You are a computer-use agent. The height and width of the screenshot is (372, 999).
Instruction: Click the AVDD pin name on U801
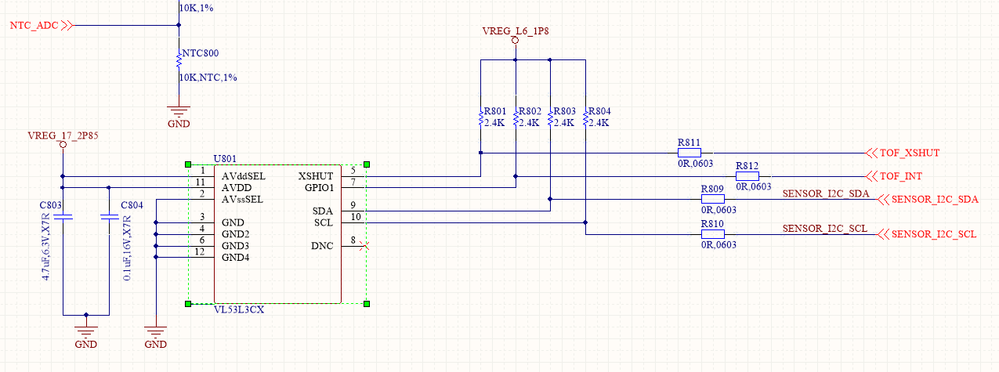(235, 188)
